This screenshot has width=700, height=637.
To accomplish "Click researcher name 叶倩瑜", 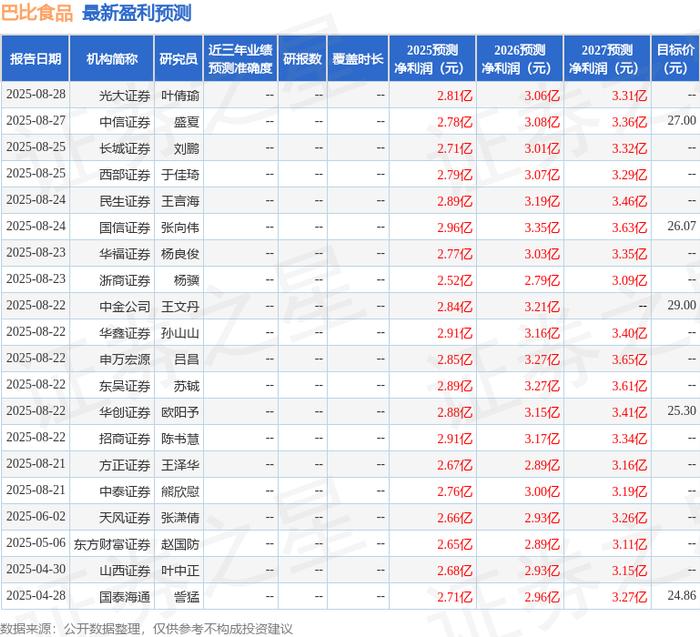I will [x=180, y=96].
